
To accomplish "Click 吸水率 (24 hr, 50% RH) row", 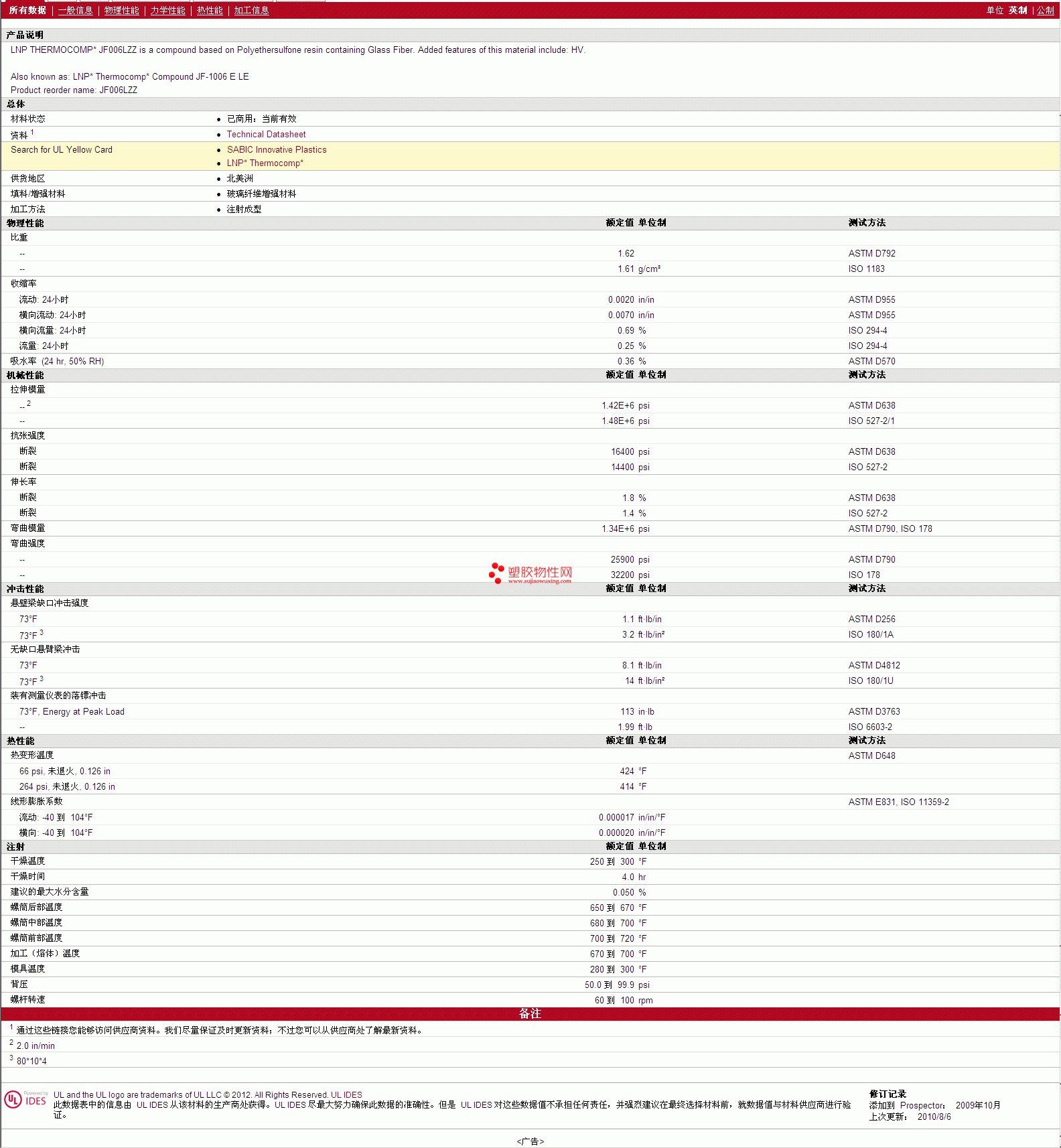I will coord(530,361).
